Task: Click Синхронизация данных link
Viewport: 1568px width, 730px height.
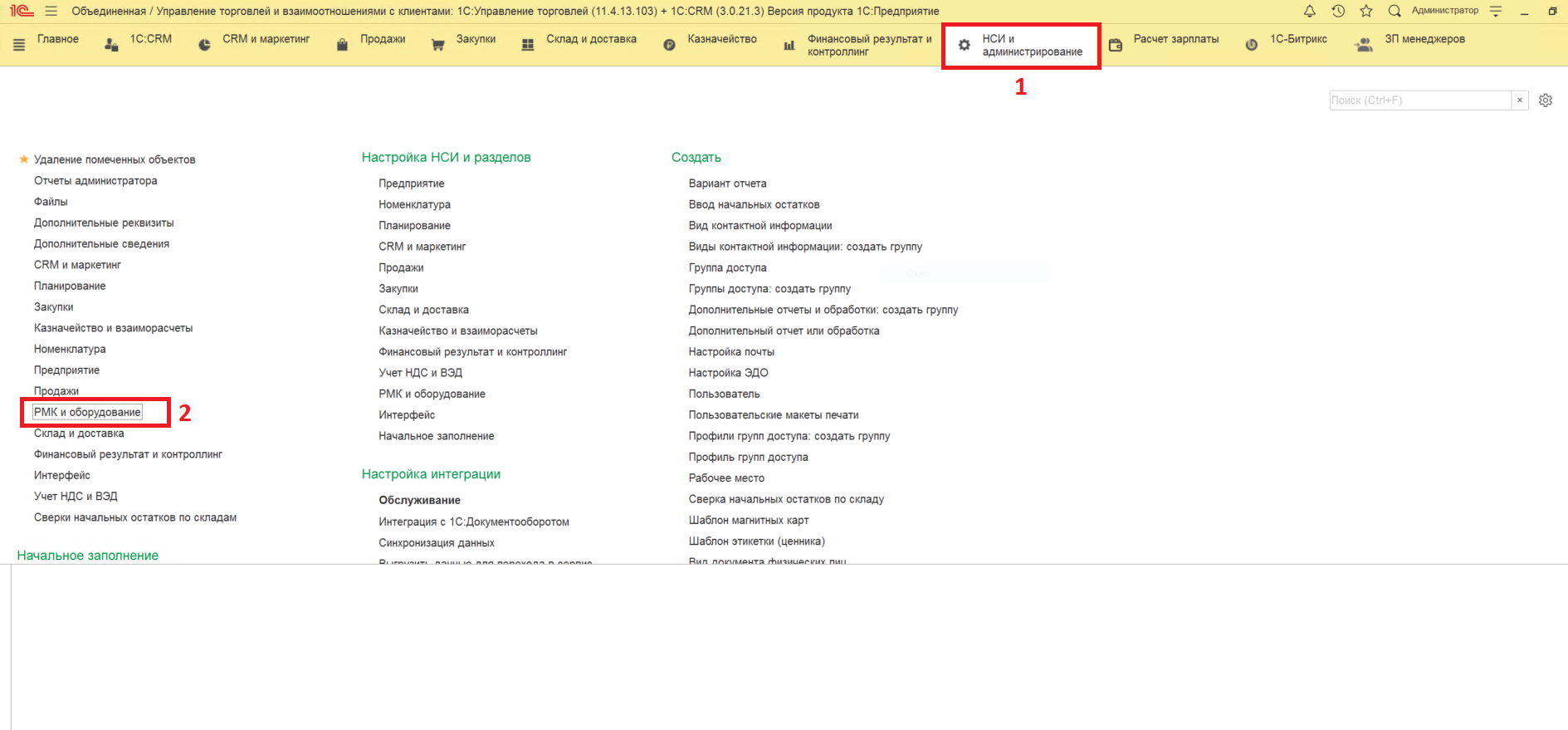Action: [437, 543]
